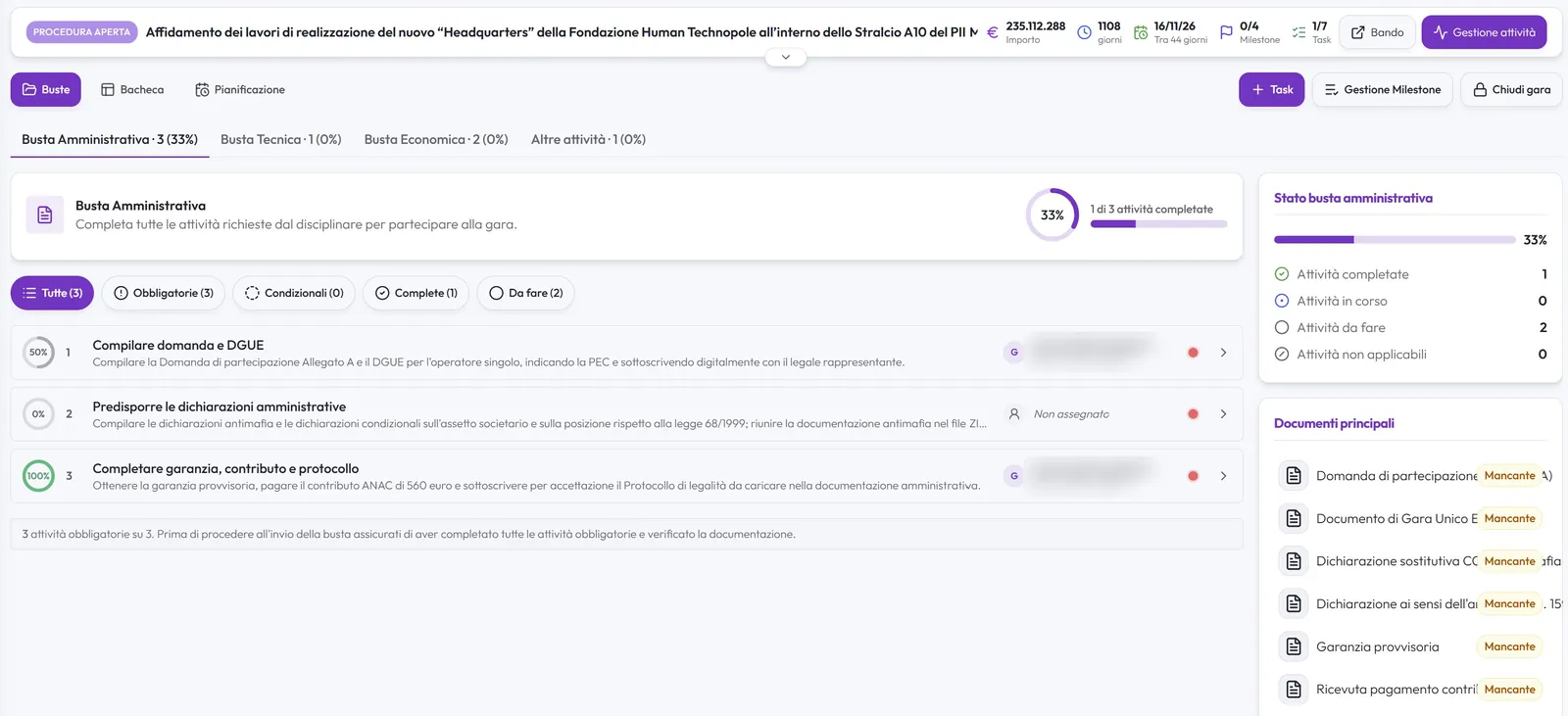Filter tasks by Obbligatorie (3)

pyautogui.click(x=164, y=293)
